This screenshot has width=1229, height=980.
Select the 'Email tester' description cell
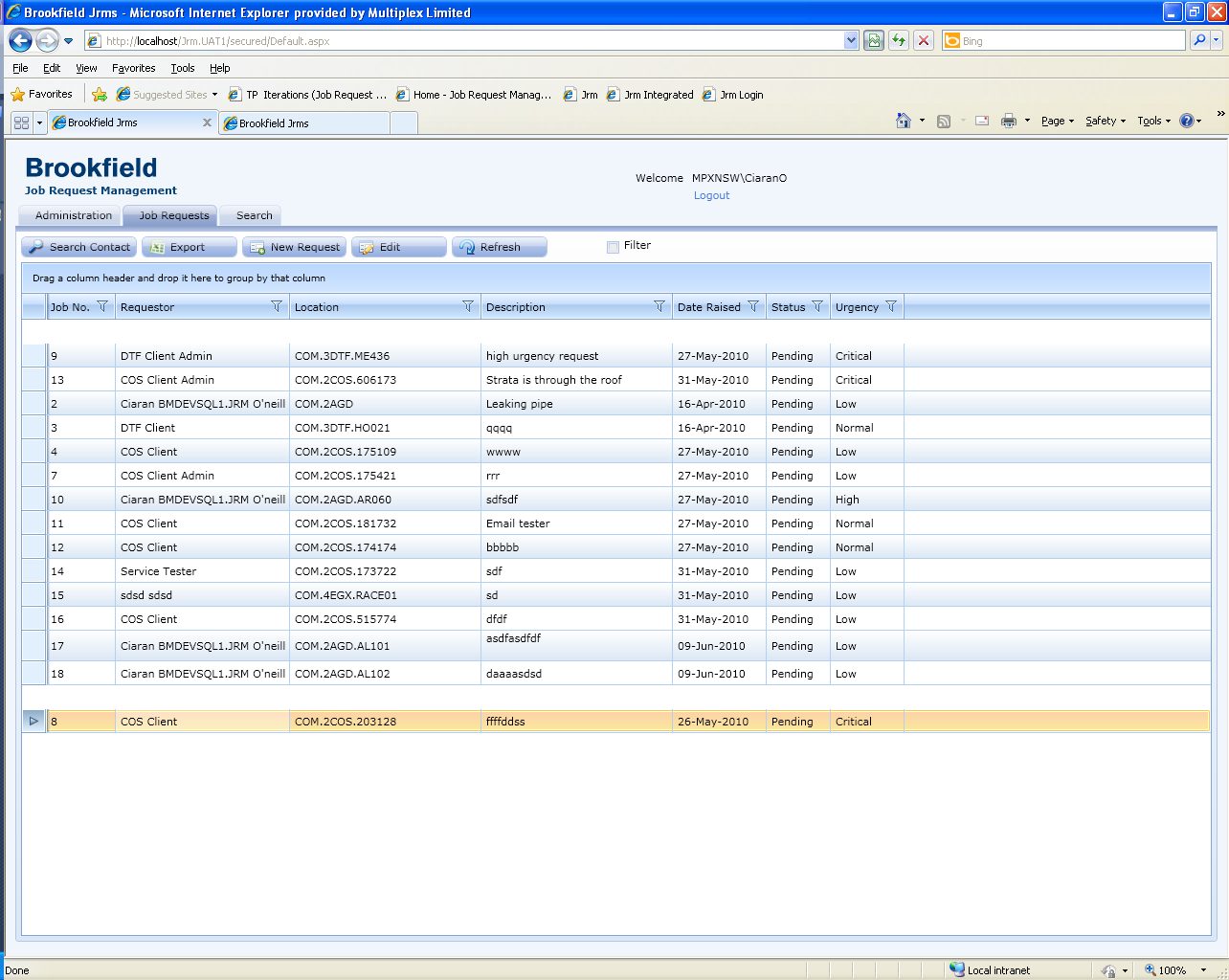[576, 523]
